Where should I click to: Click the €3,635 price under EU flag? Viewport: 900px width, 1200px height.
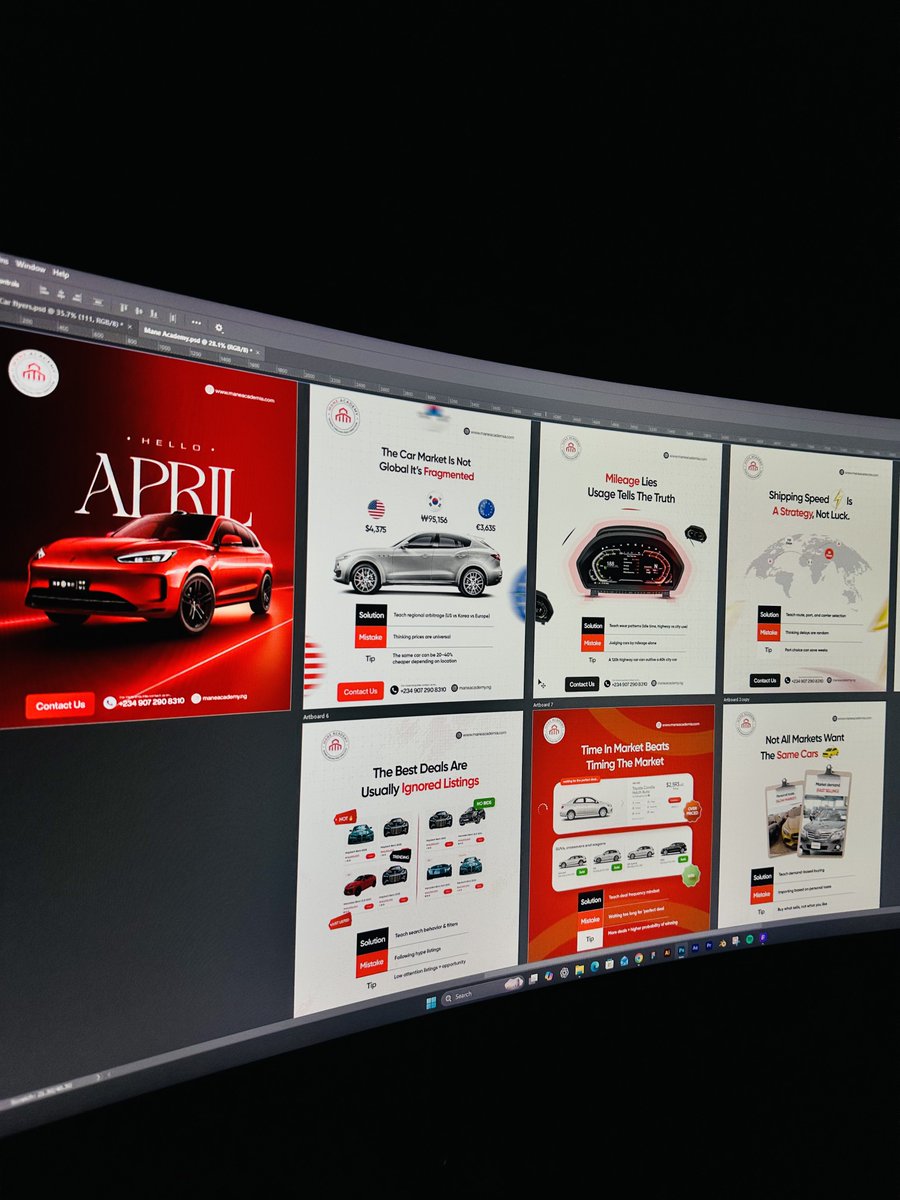pos(486,527)
